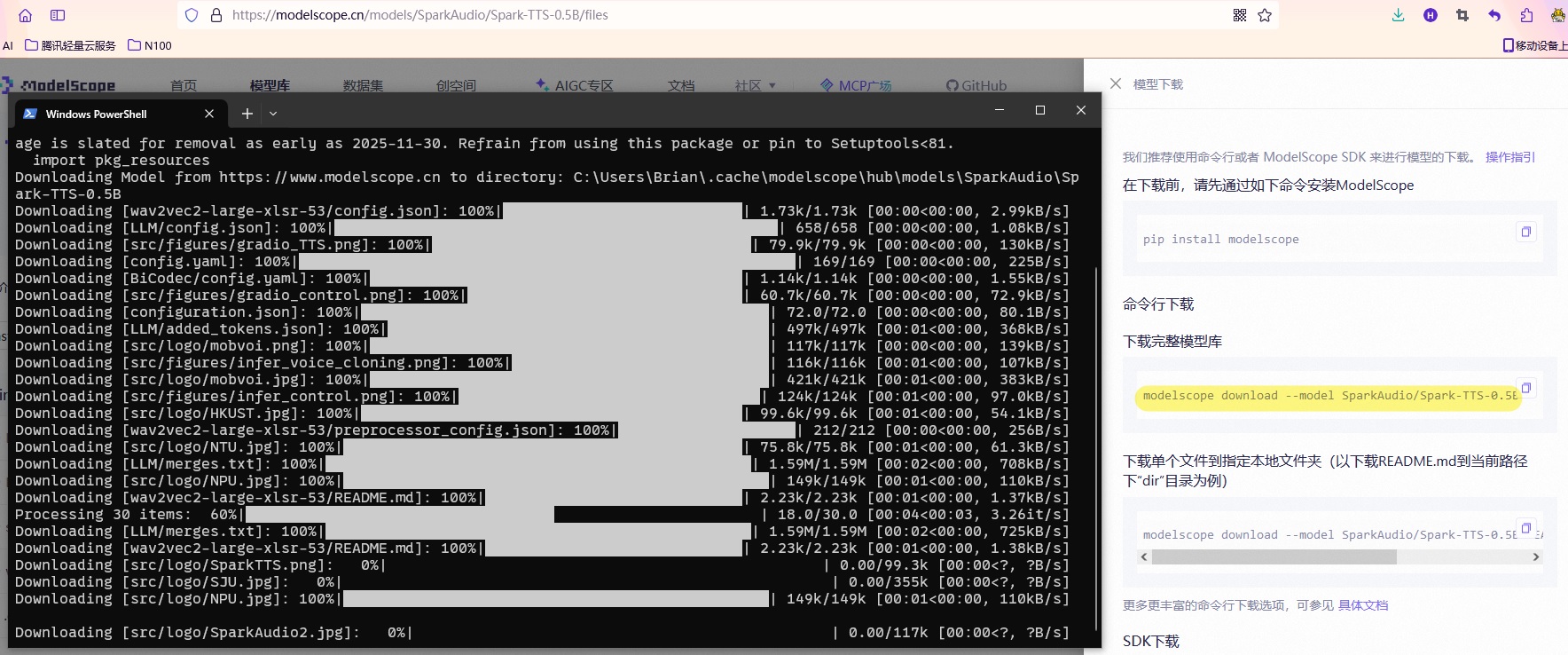Open 创空间 in ModelScope nav
1568x655 pixels.
[456, 85]
